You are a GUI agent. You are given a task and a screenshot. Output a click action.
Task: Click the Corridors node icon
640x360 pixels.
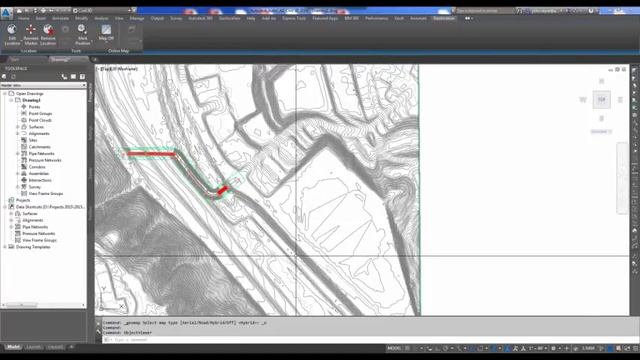point(24,167)
